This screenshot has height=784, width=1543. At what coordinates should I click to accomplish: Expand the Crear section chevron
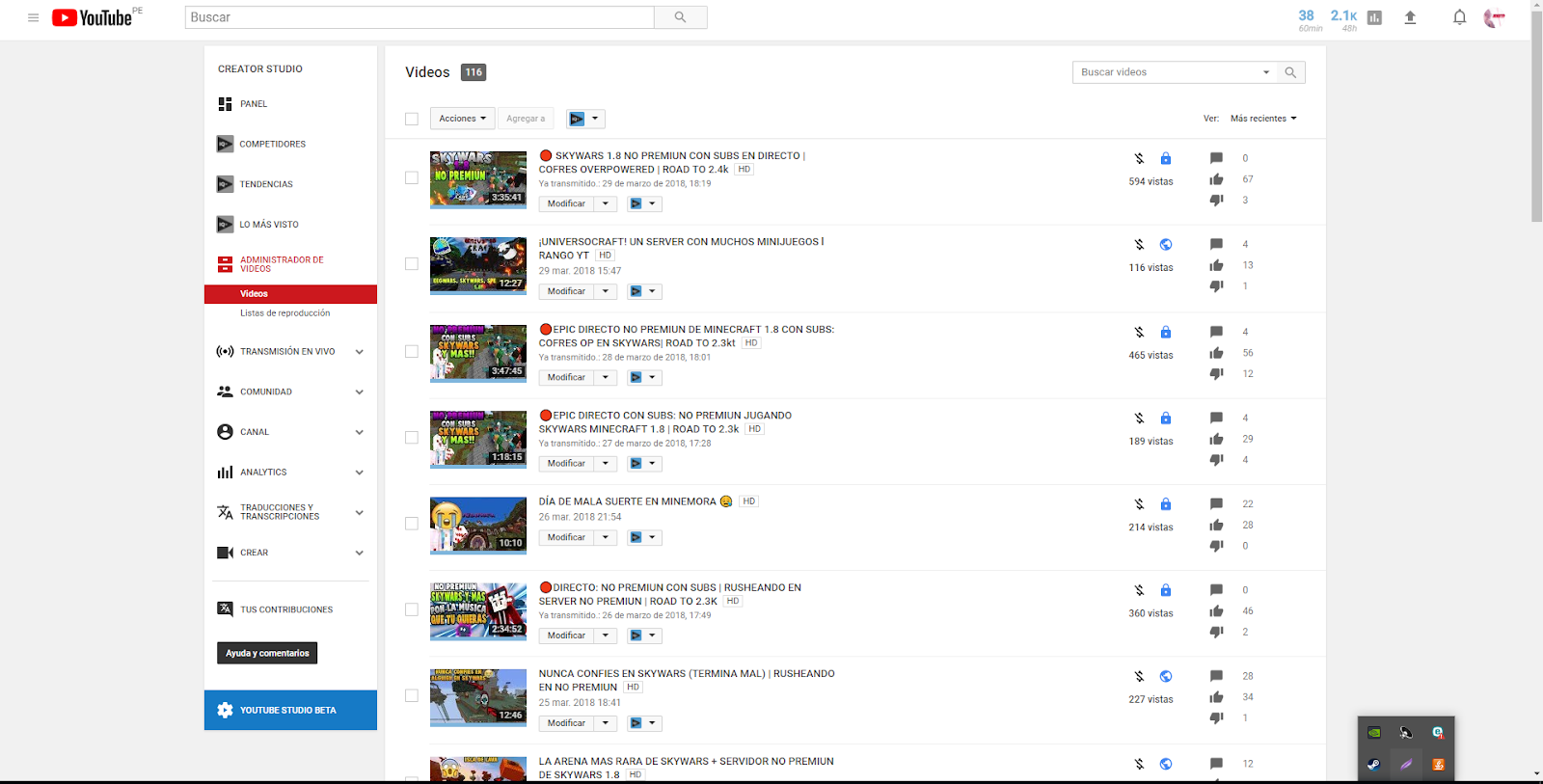tap(359, 554)
